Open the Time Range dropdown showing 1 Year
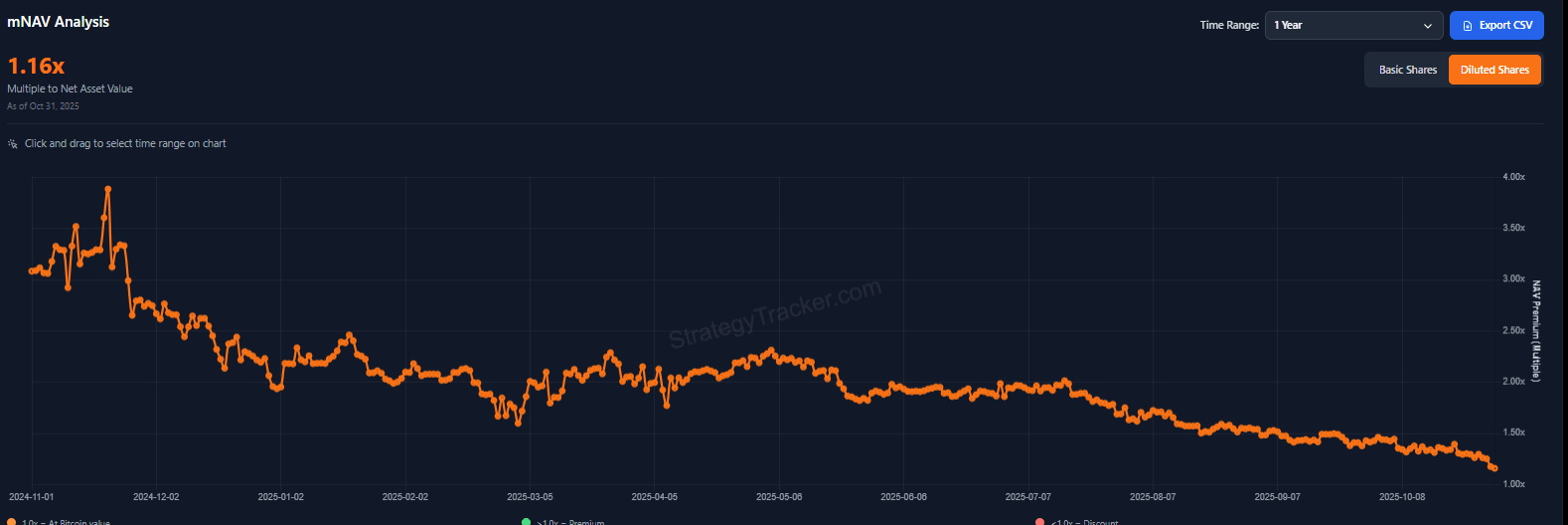Viewport: 1568px width, 525px height. (x=1352, y=26)
